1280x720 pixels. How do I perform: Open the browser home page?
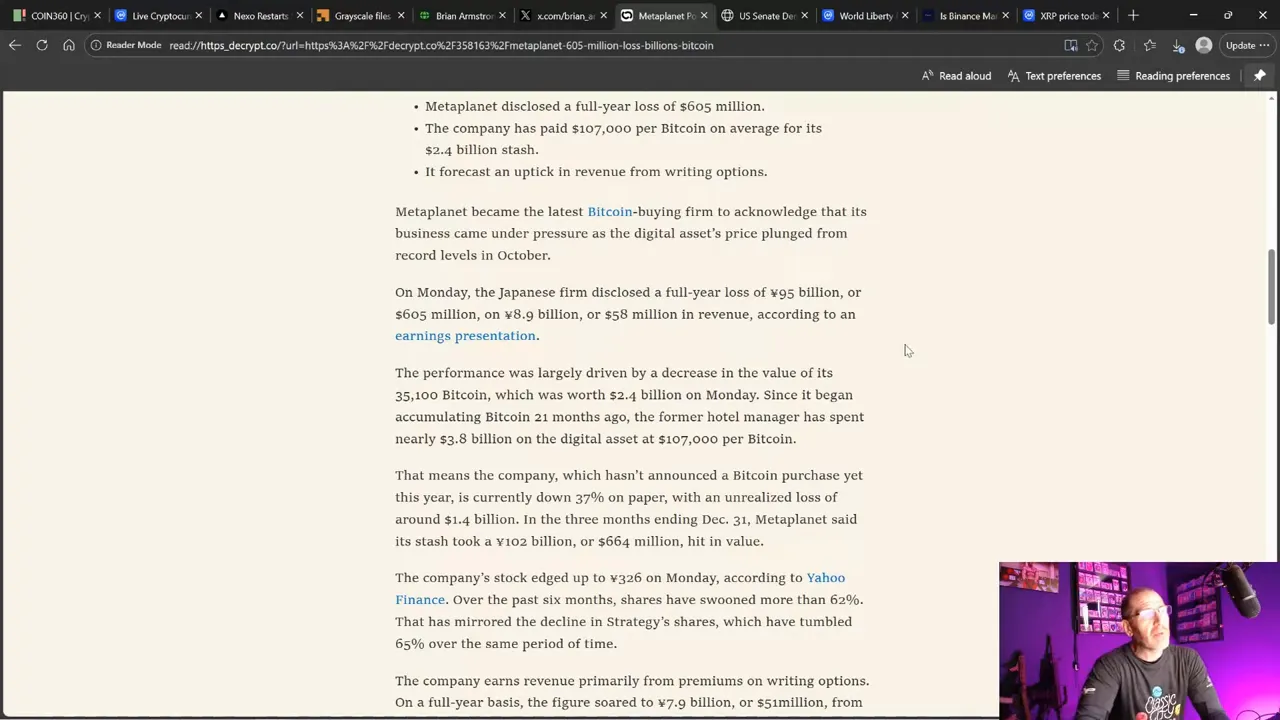pyautogui.click(x=68, y=45)
